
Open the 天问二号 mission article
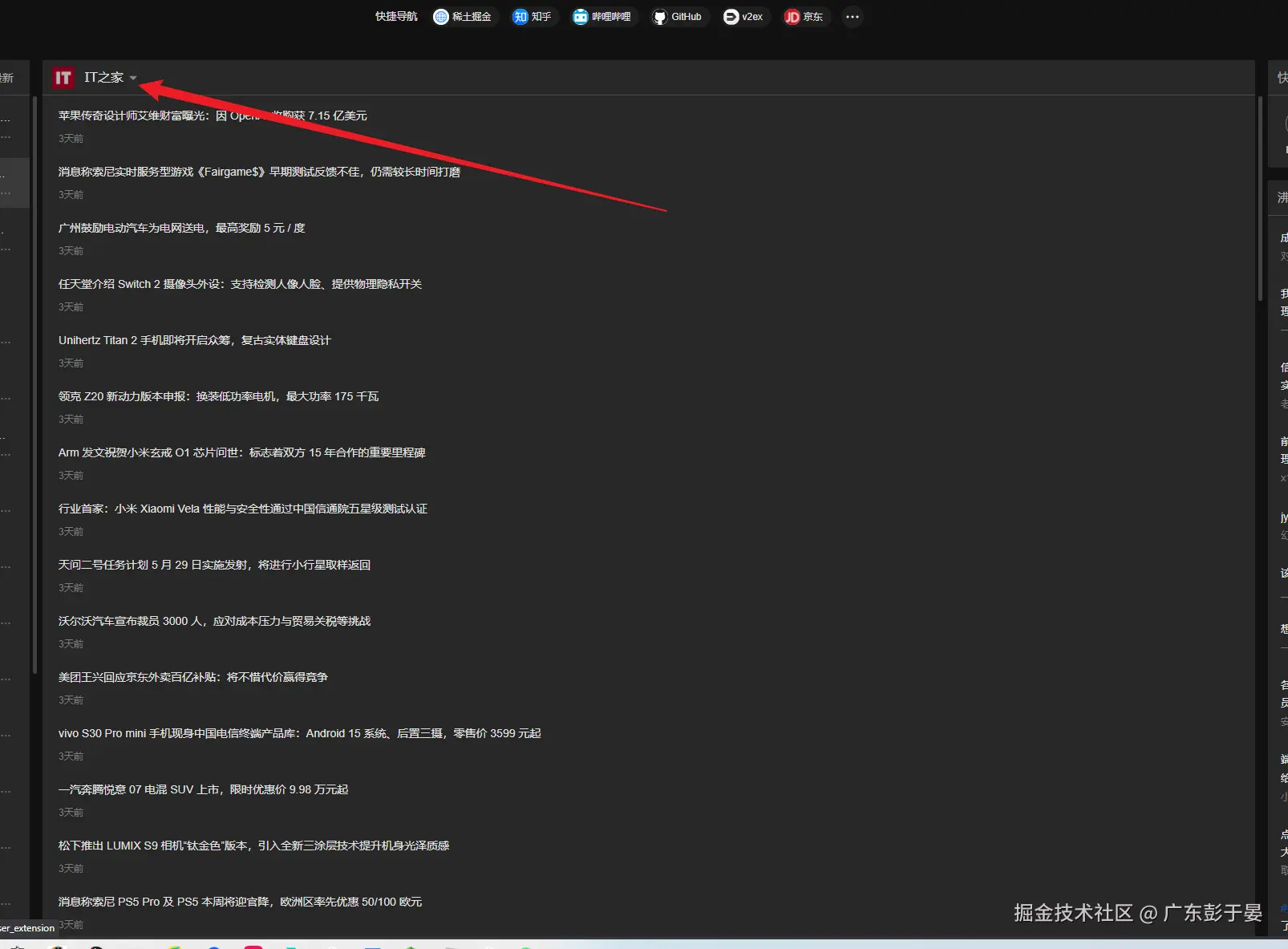tap(214, 565)
